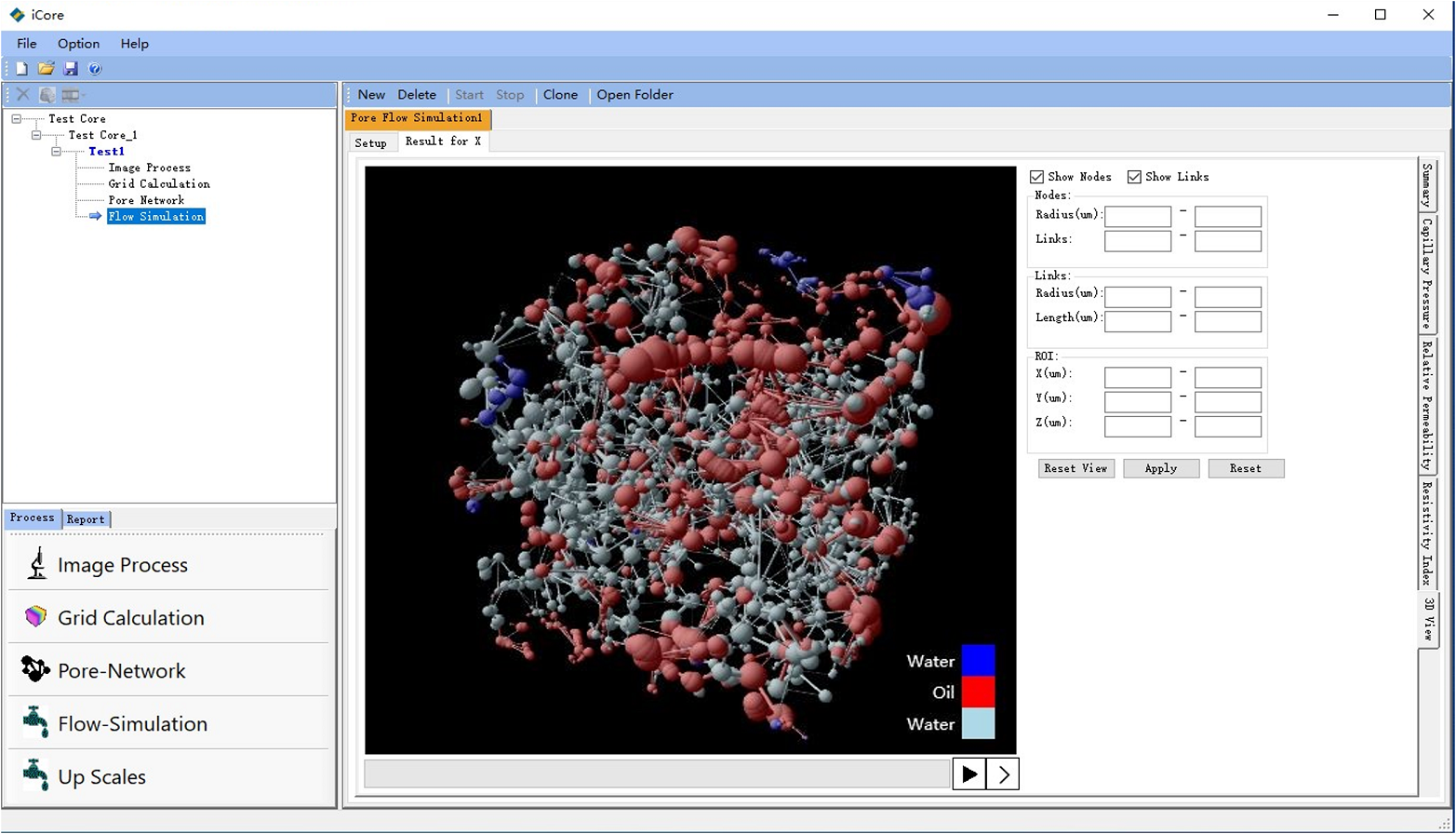Viewport: 1456px width, 834px height.
Task: Click the film strip icon above the project tree
Action: tap(71, 95)
